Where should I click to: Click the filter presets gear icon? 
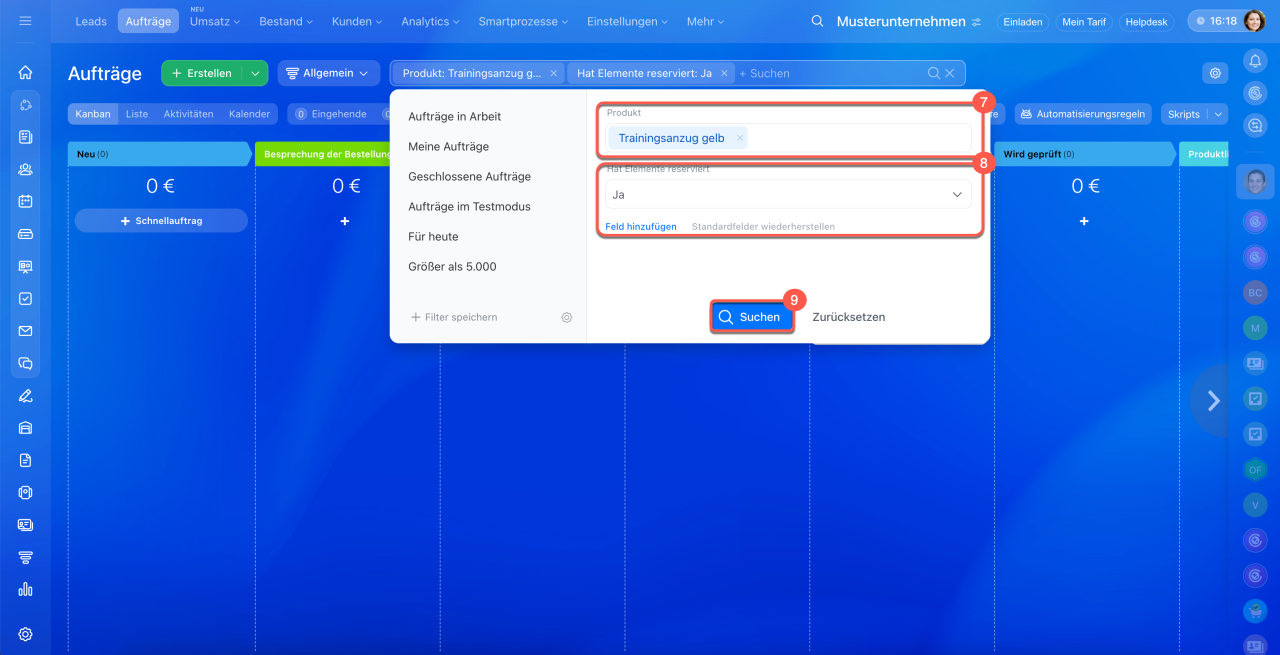point(566,317)
